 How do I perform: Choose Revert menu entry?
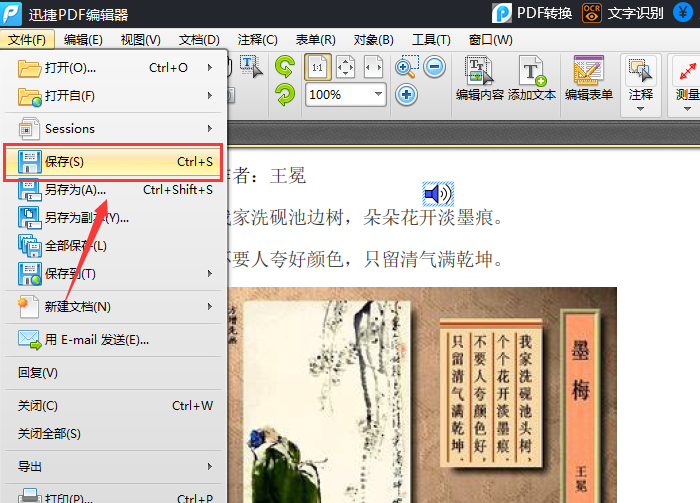[113, 373]
